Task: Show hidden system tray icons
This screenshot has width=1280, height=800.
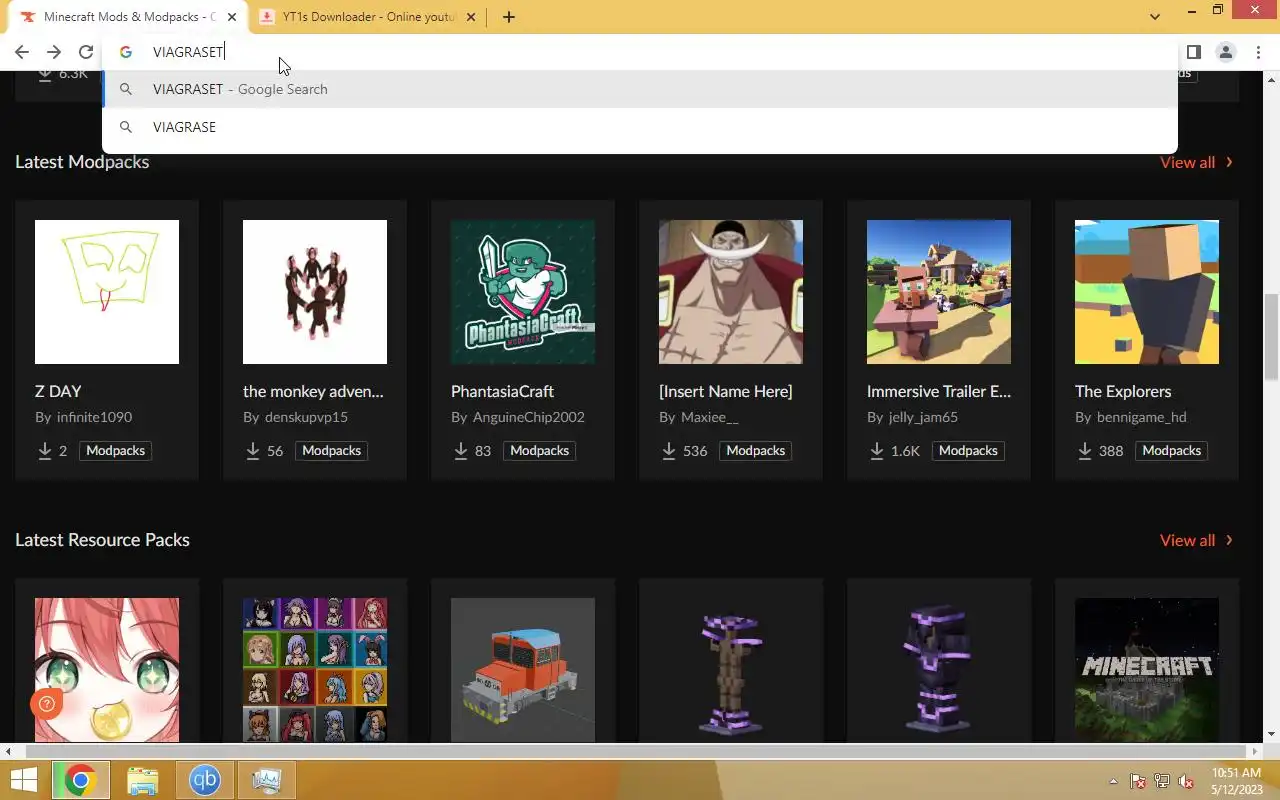Action: (x=1113, y=781)
